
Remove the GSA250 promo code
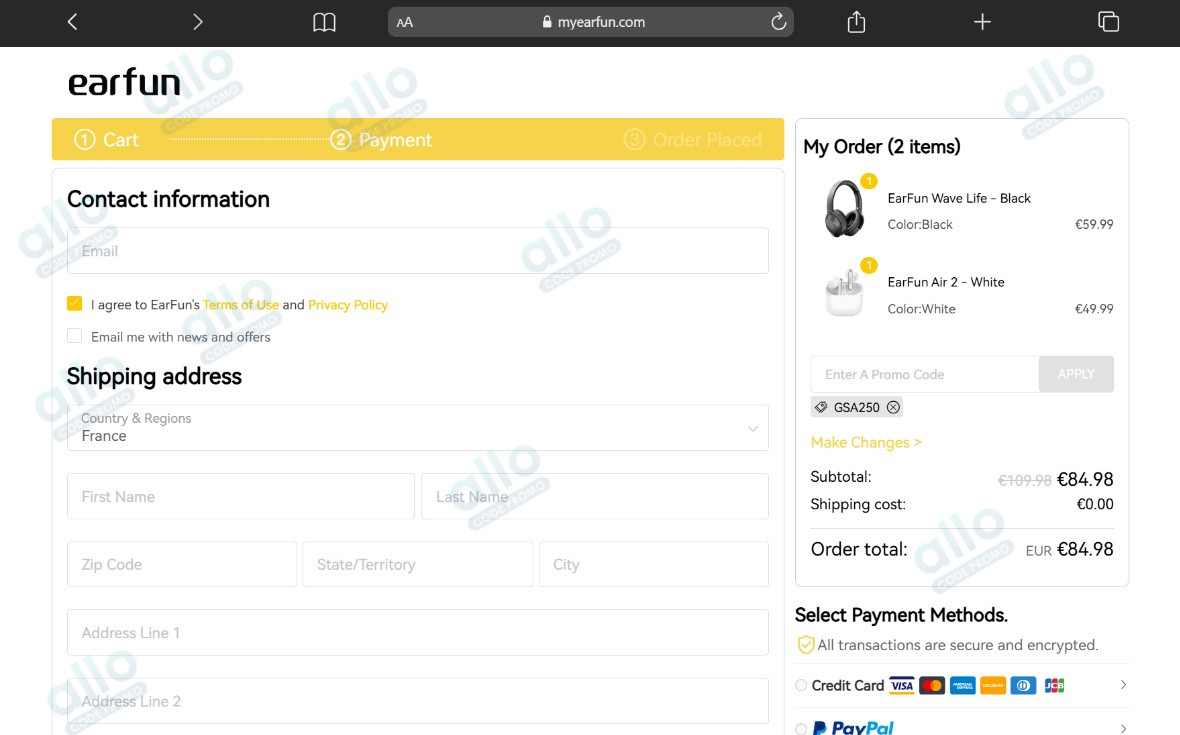[893, 407]
